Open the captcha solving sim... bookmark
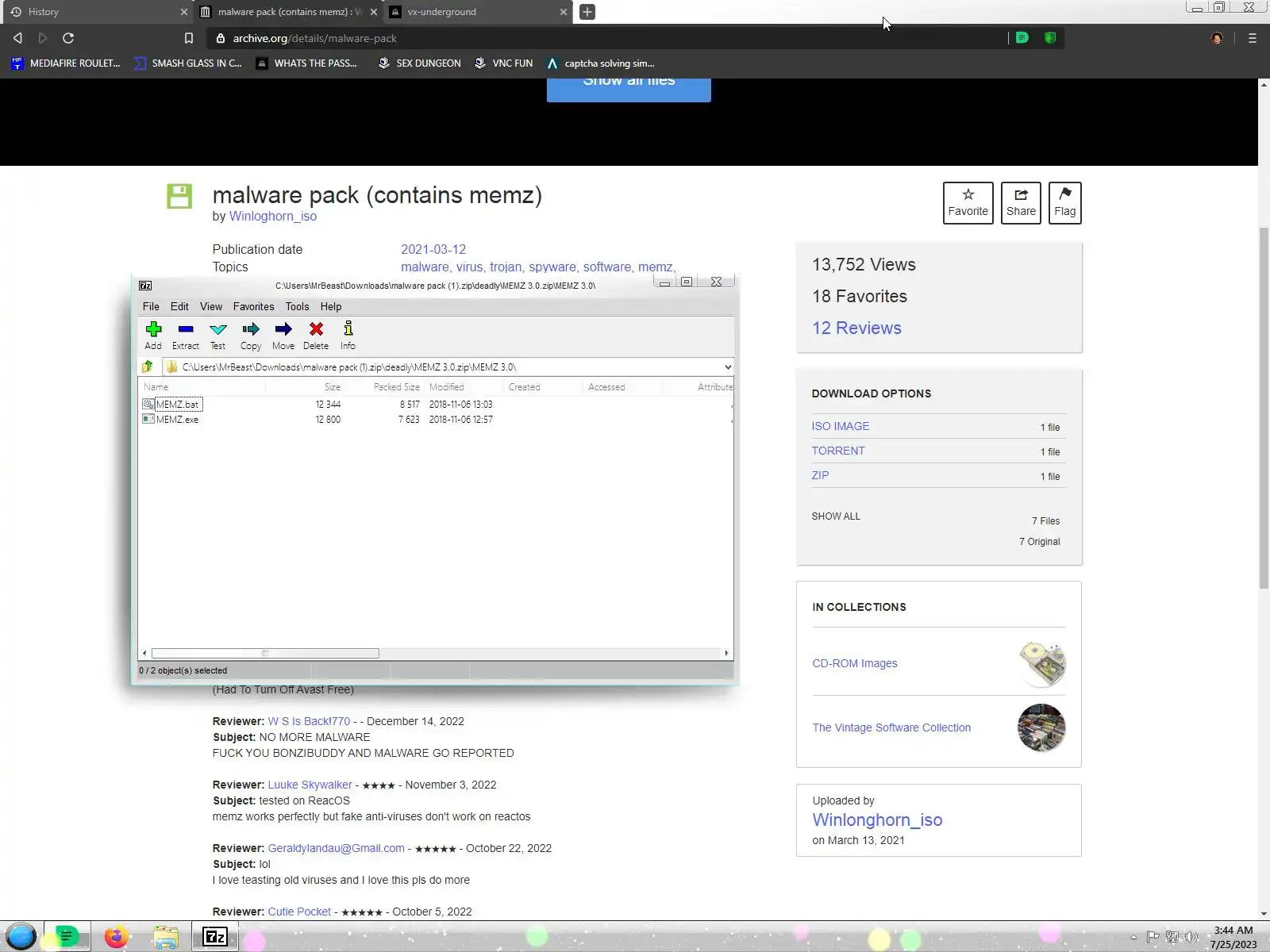1270x952 pixels. point(600,63)
